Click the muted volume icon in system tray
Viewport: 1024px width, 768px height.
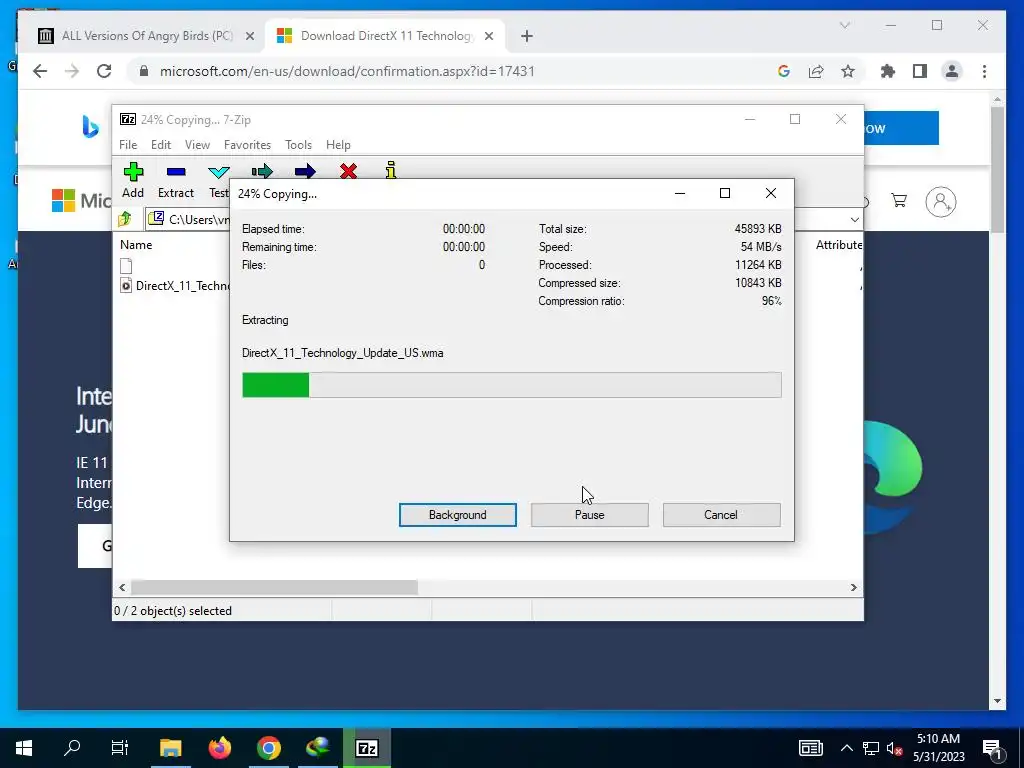point(894,748)
